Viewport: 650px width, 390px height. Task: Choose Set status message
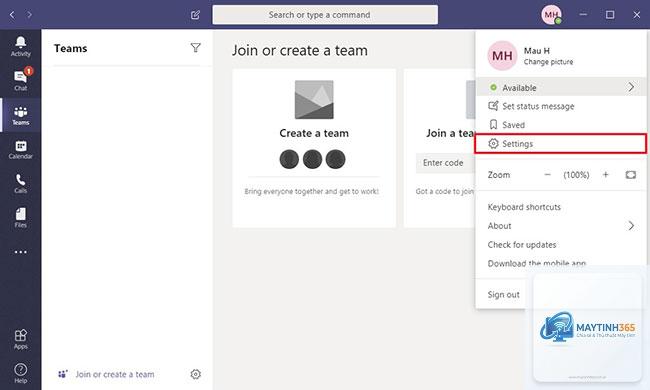point(561,106)
